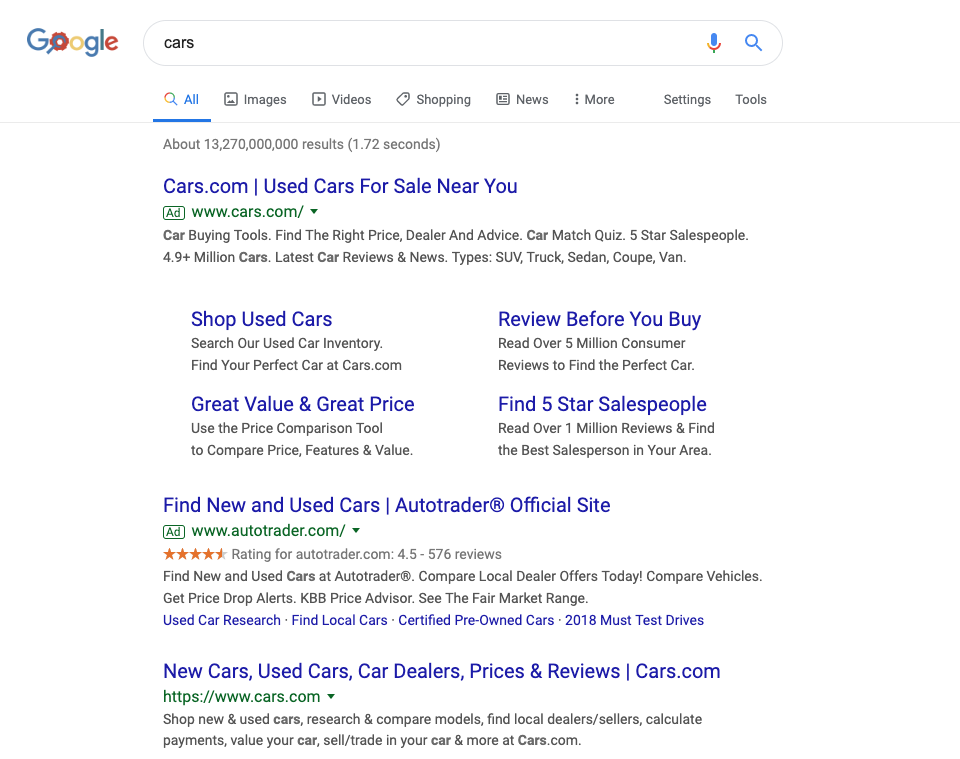Click the autotrader star rating icons
This screenshot has height=759, width=960.
coord(195,554)
